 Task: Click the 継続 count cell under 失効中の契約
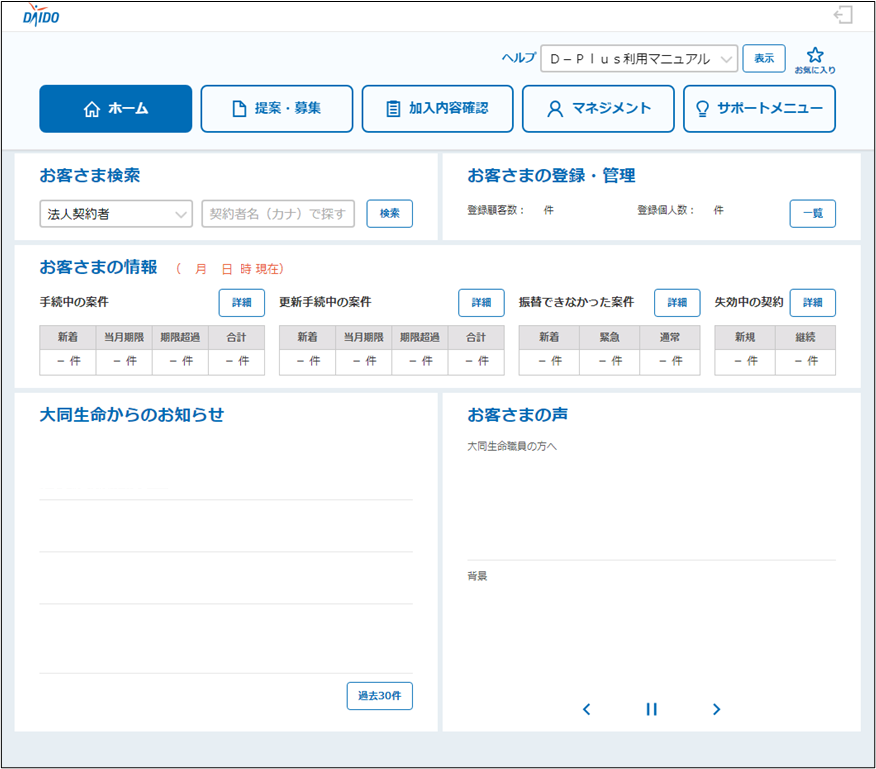(806, 362)
